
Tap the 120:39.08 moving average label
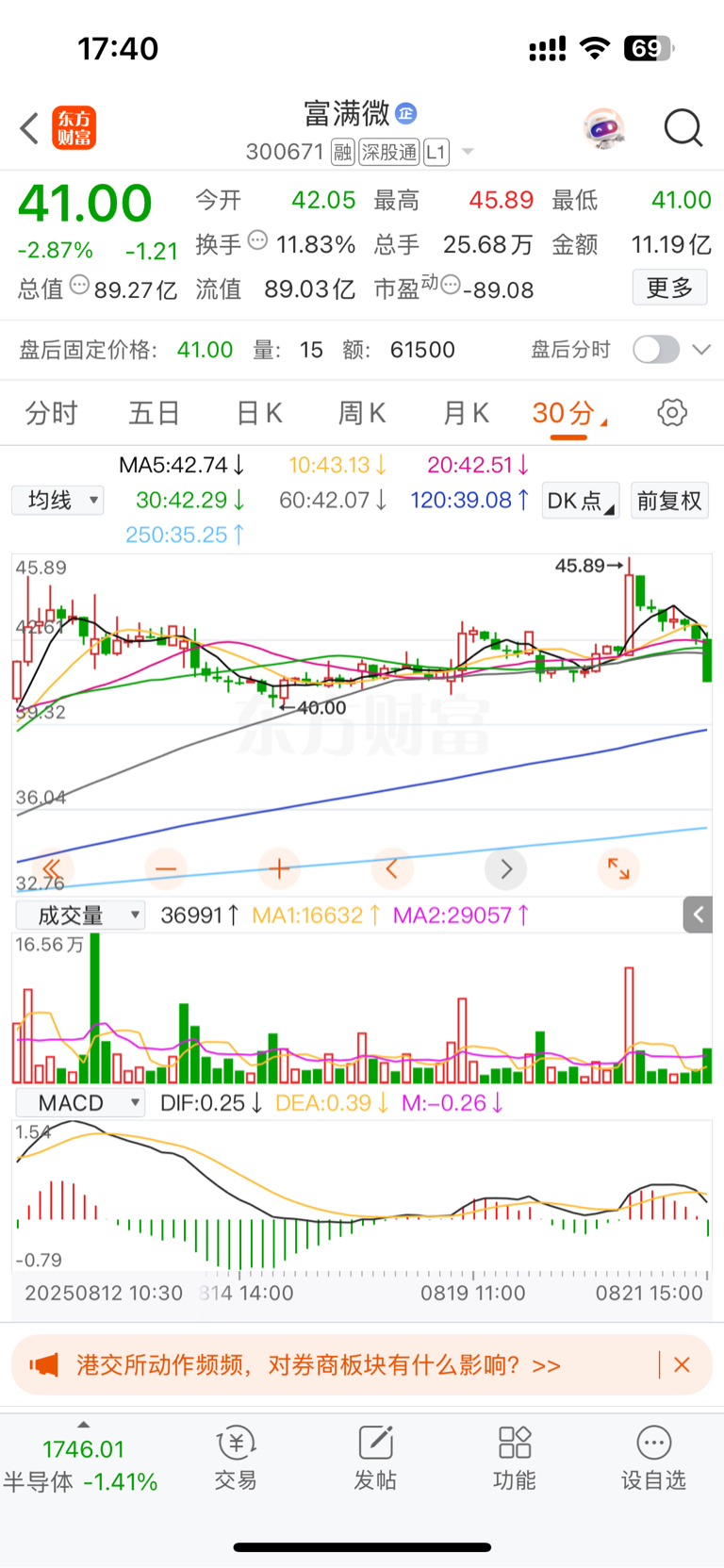[x=469, y=500]
